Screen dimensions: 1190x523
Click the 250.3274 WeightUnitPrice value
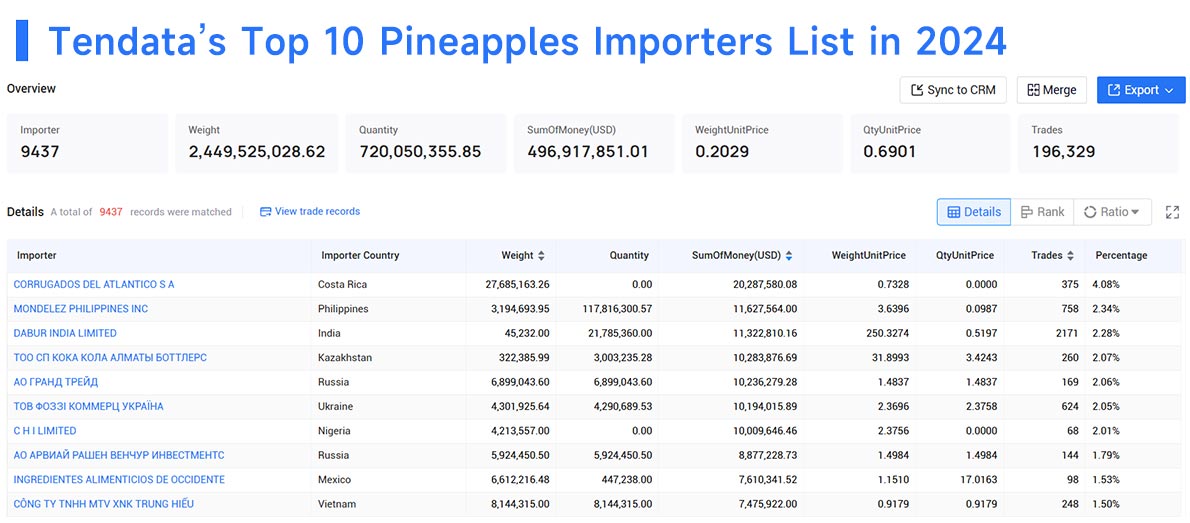[886, 333]
